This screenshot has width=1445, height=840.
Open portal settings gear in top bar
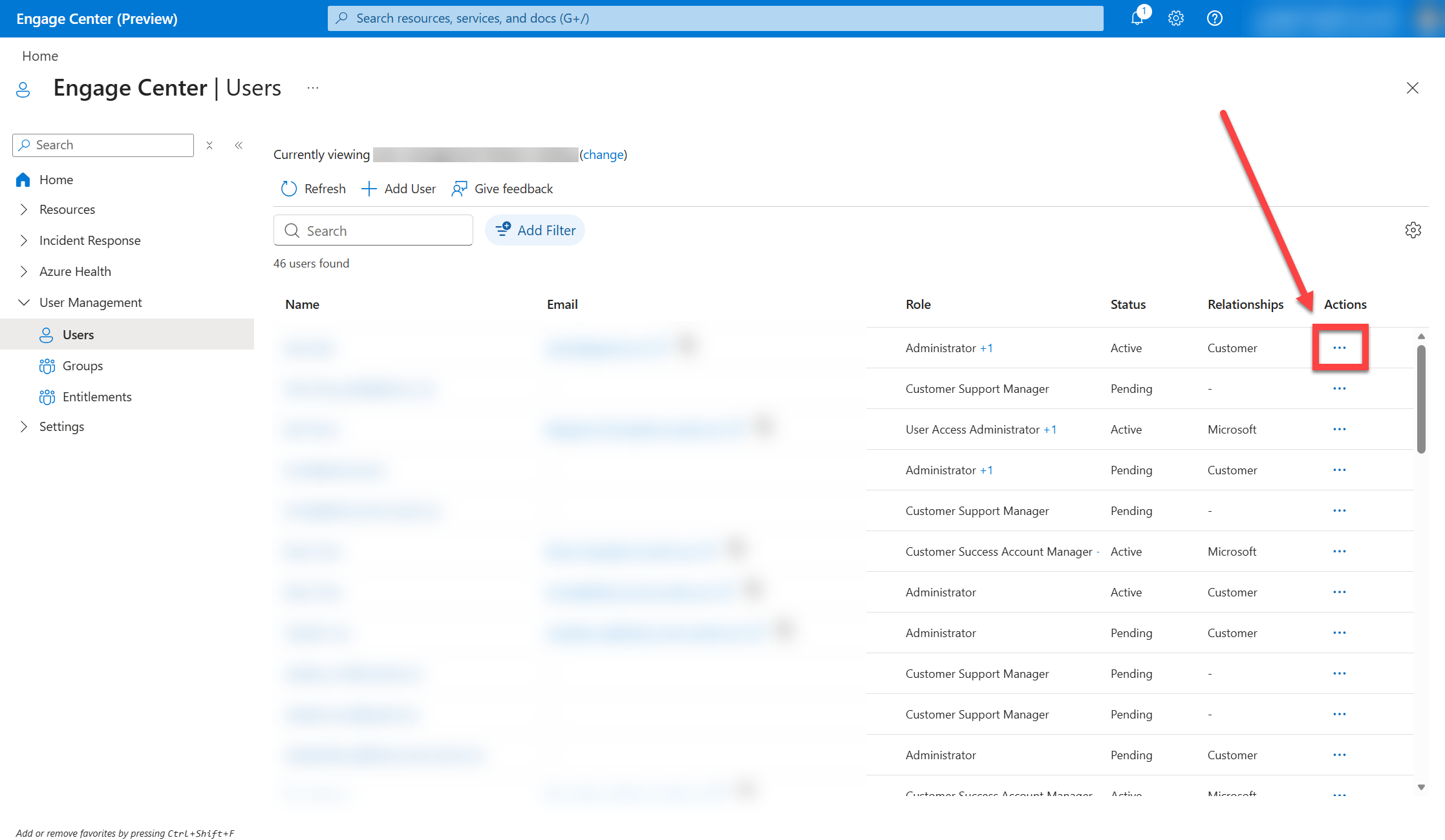1175,18
